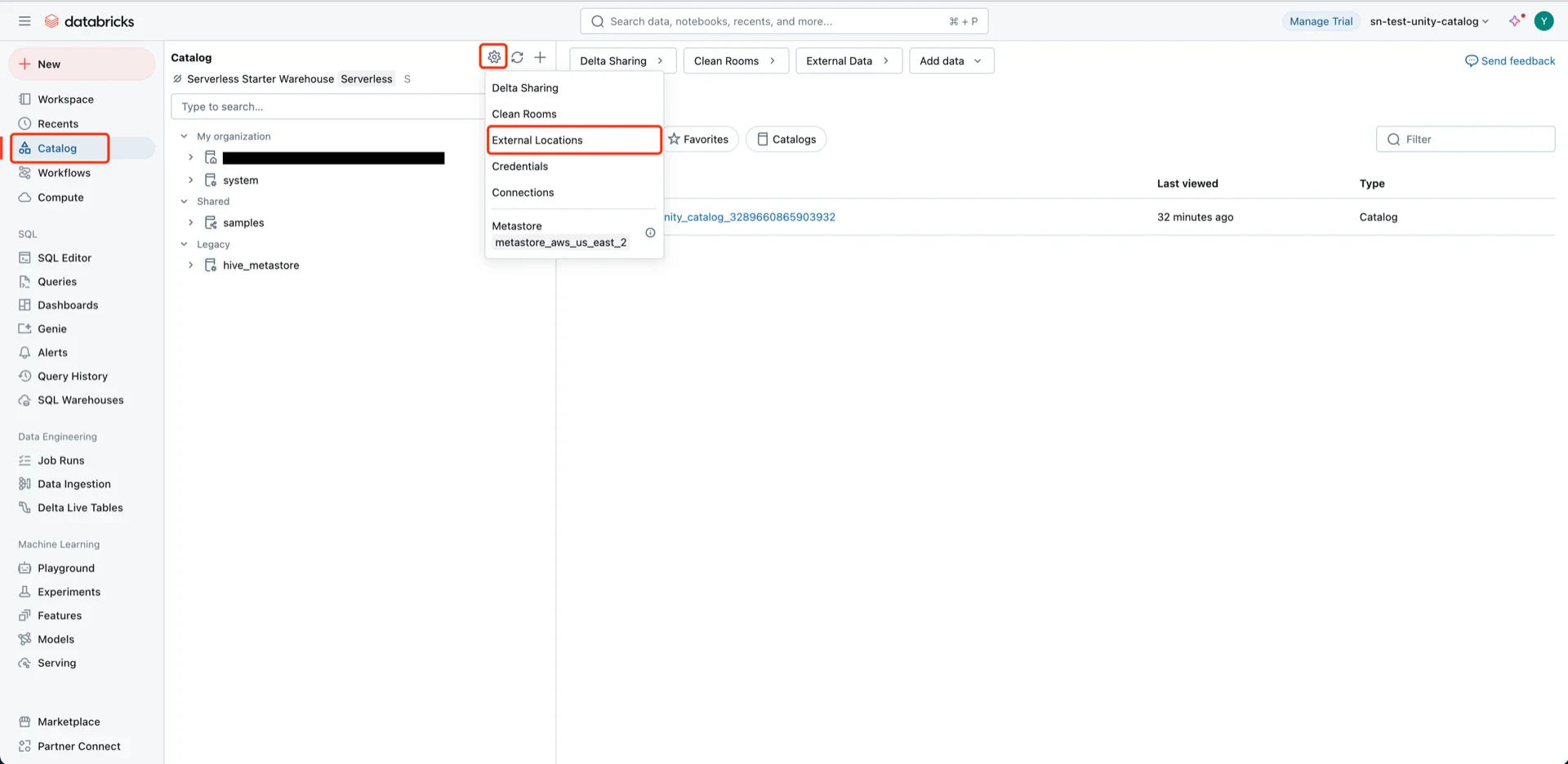Image resolution: width=1568 pixels, height=764 pixels.
Task: Open SQL Warehouses
Action: (81, 400)
